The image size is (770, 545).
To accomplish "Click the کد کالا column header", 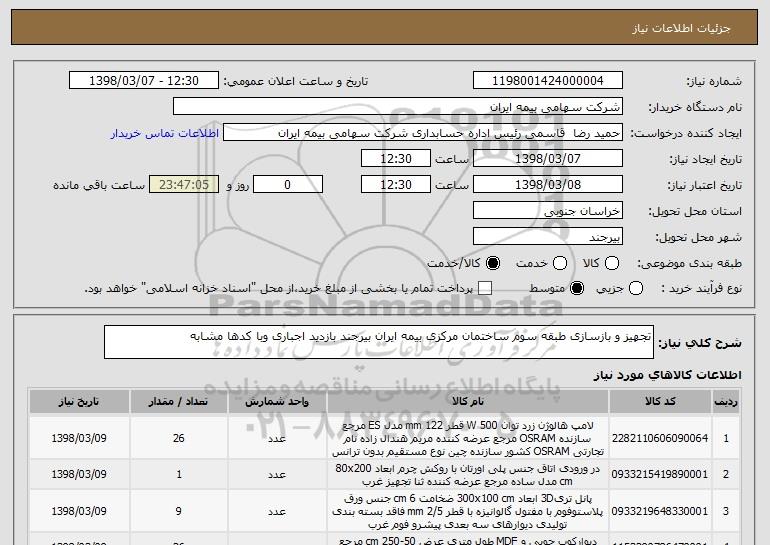I will (660, 402).
